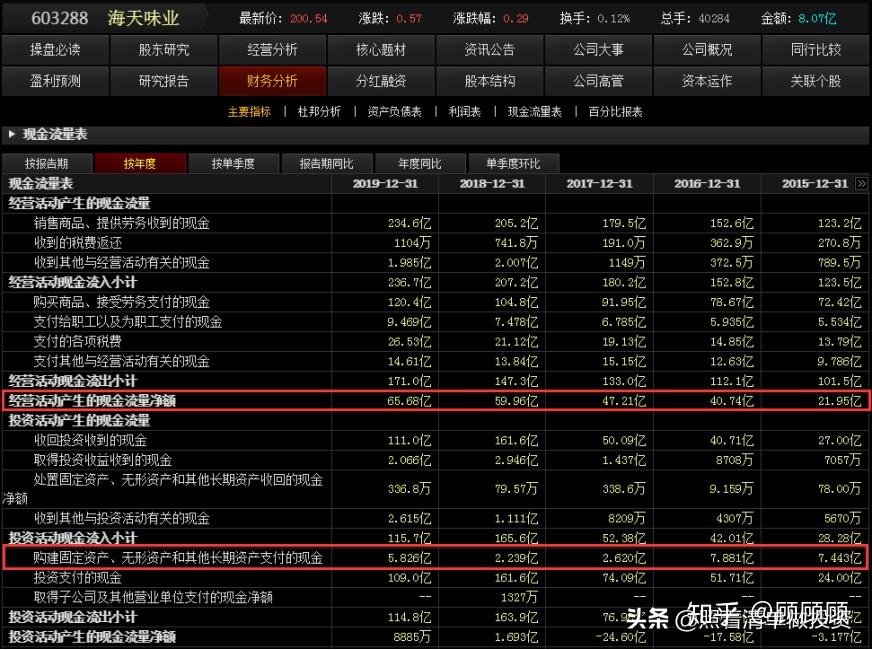Open 杜邦分析 sub-section link

(319, 112)
